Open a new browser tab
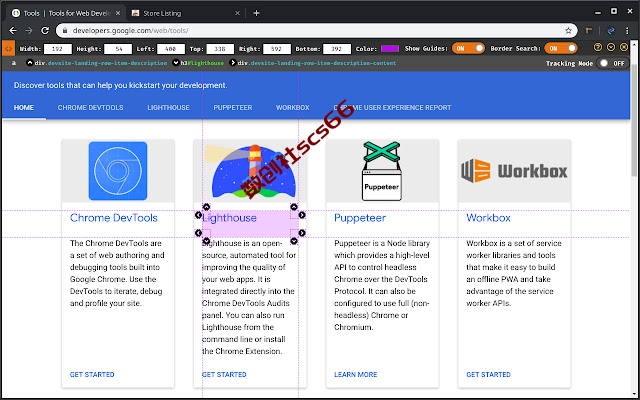 tap(256, 13)
